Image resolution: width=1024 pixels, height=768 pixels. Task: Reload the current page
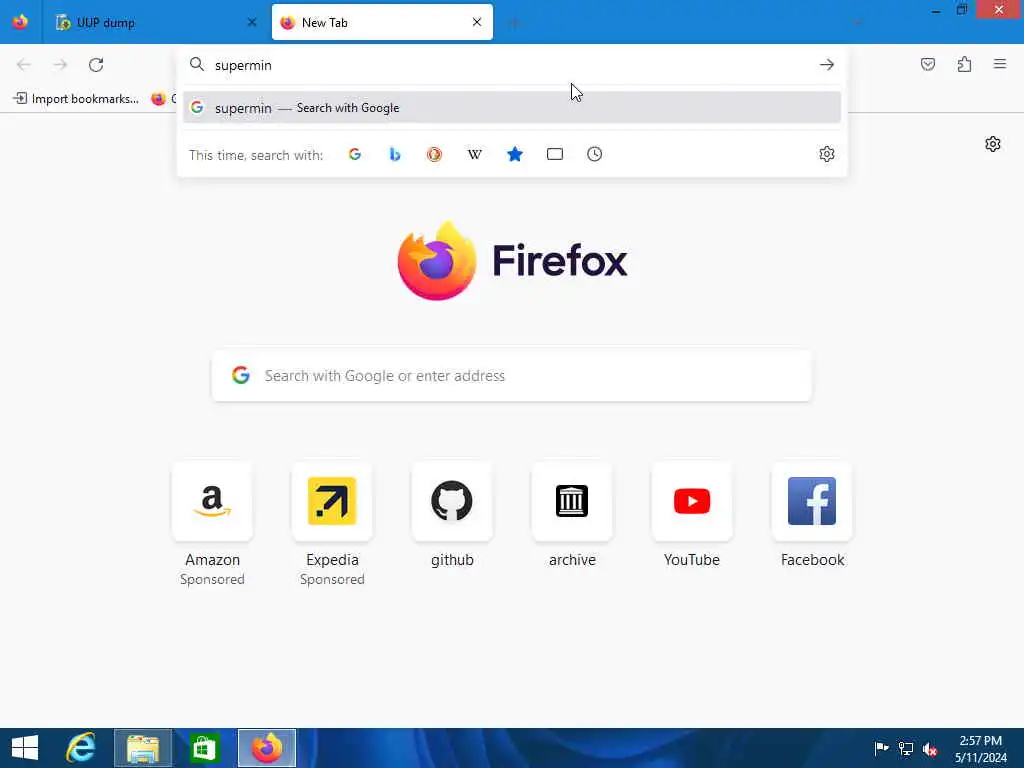pos(96,65)
